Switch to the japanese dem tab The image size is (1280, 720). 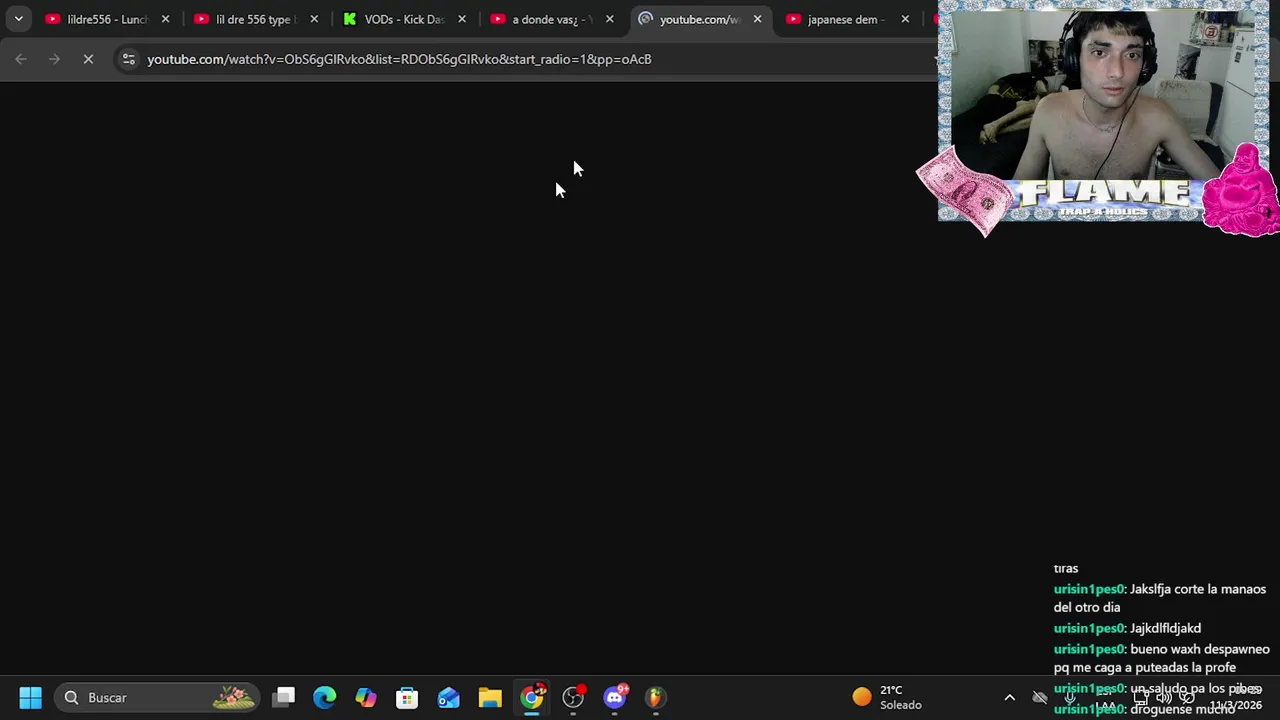(846, 19)
